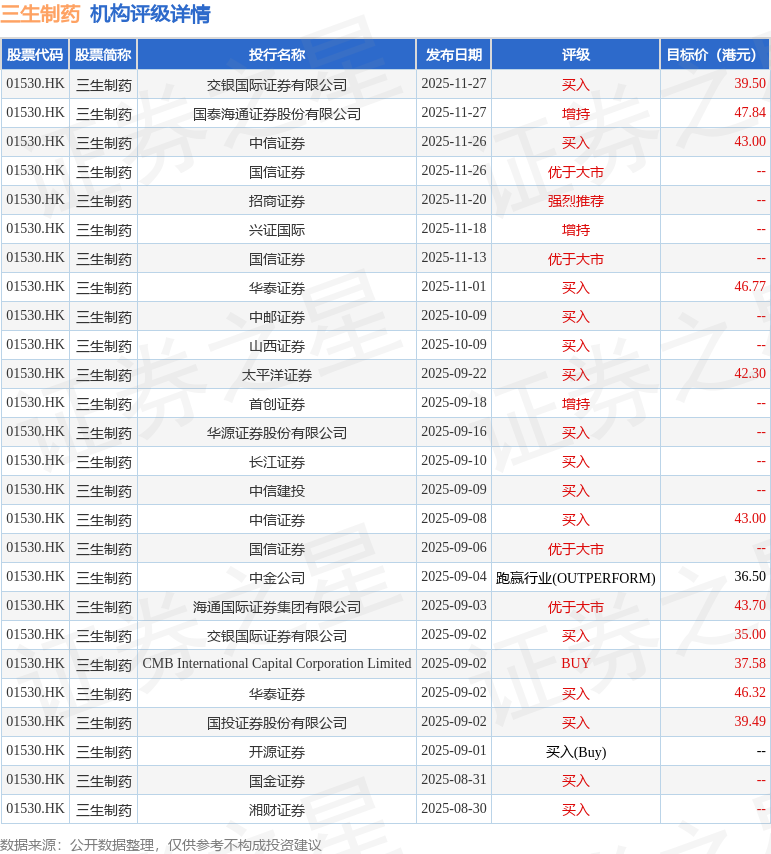Click the date 2025-09-09
771x854 pixels.
point(454,489)
